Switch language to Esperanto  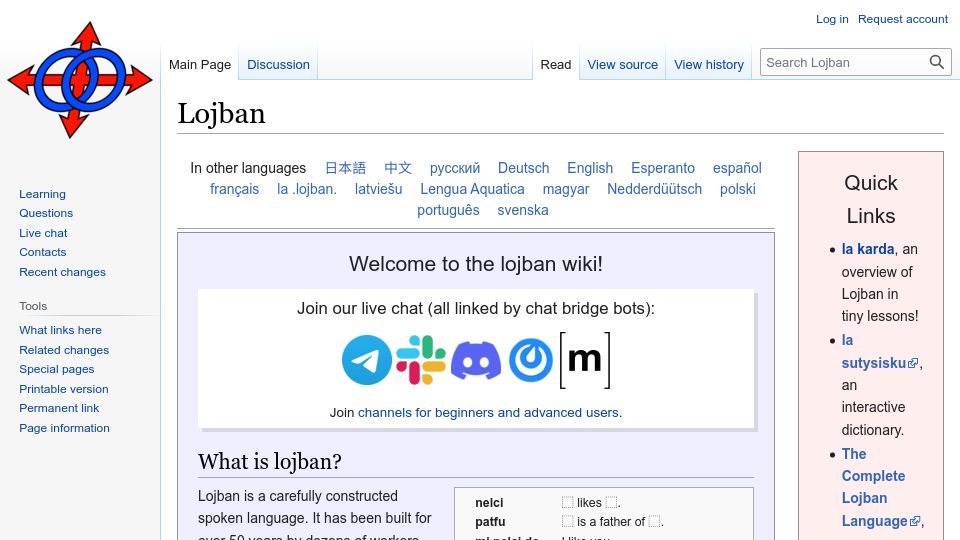pos(663,168)
